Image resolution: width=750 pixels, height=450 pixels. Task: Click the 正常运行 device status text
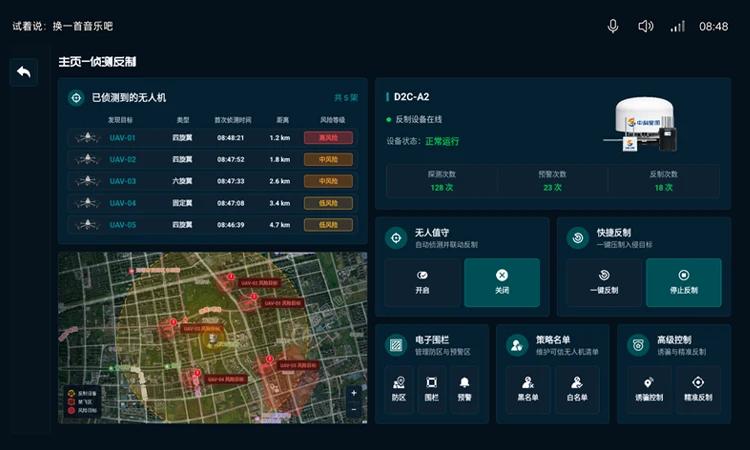[x=442, y=142]
